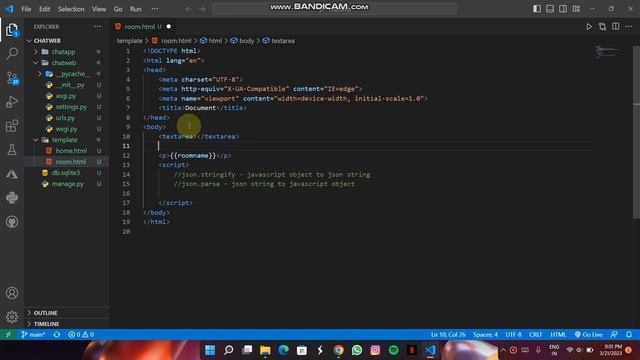The image size is (640, 360).
Task: Click the feedback icon in status bar
Action: (x=614, y=335)
